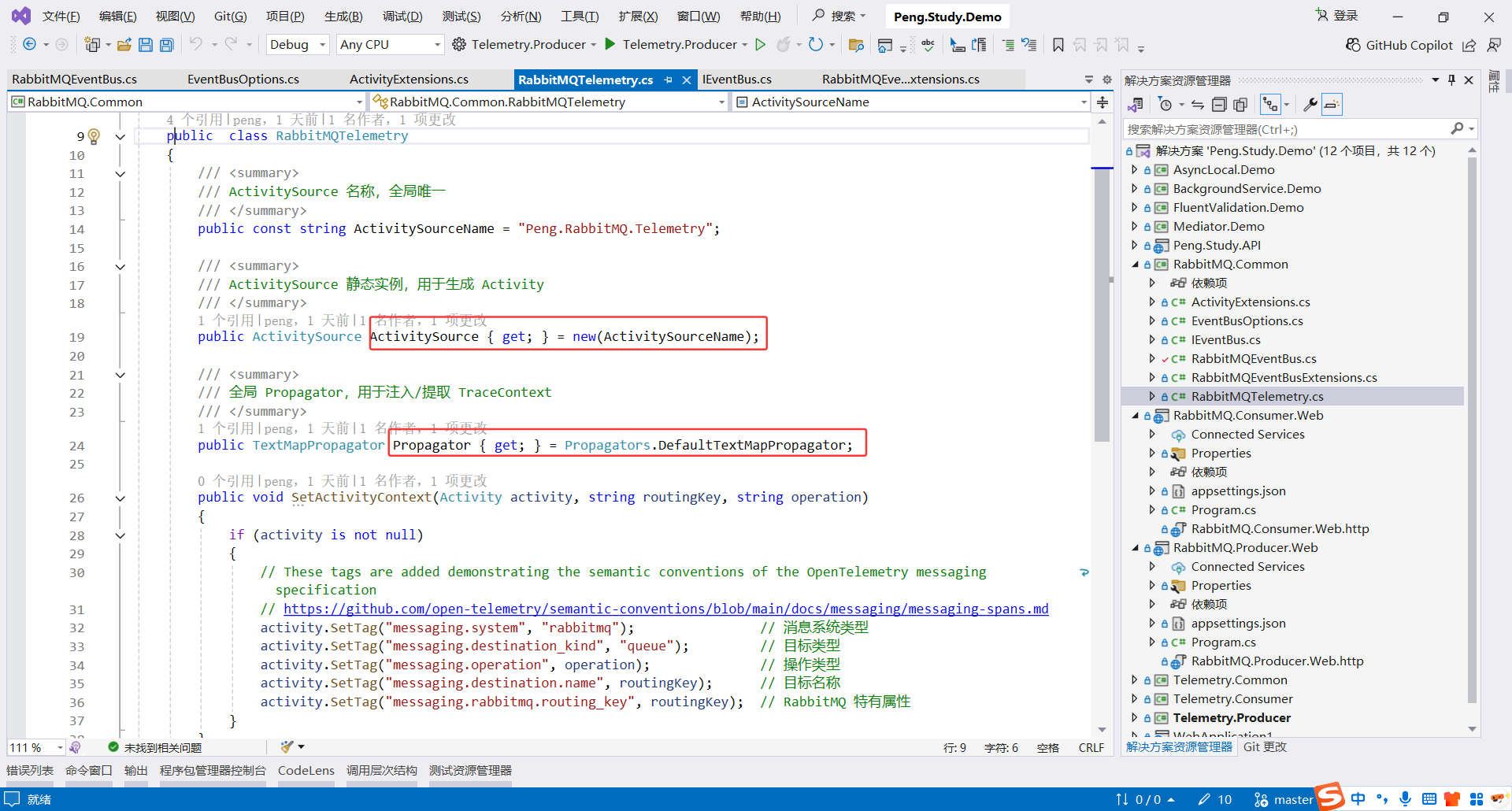1512x811 pixels.
Task: Collapse the class block fold on line 9
Action: pos(120,136)
